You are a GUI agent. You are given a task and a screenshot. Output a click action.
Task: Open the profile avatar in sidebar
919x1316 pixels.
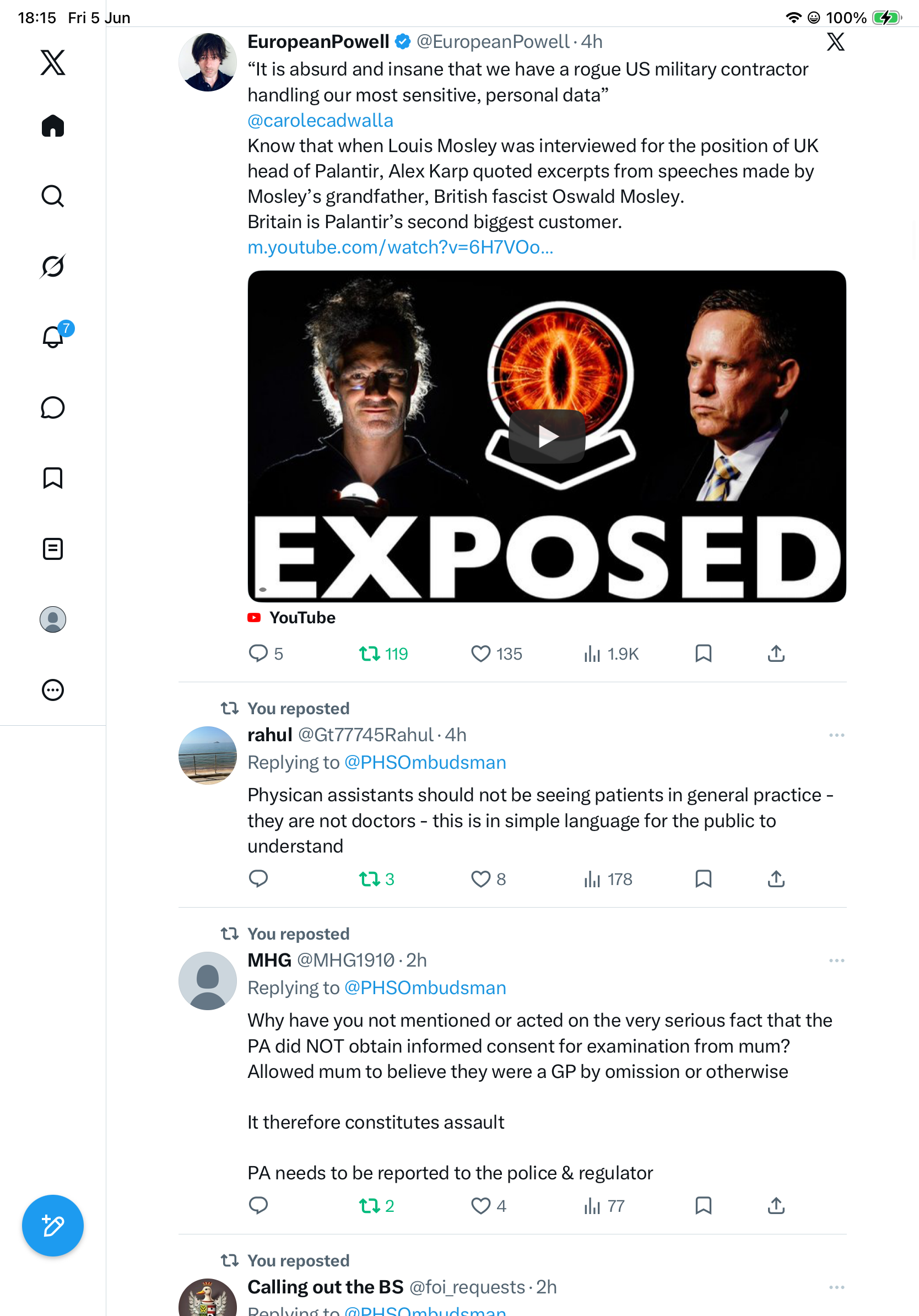53,619
